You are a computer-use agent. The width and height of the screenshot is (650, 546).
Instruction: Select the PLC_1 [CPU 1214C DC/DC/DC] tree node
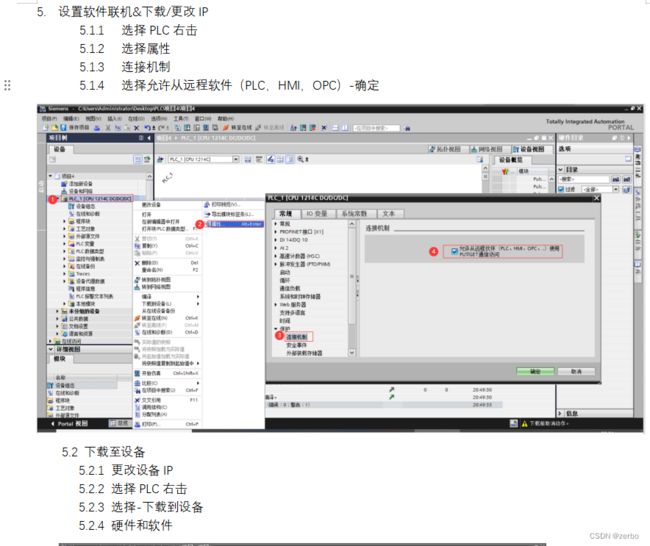click(x=97, y=199)
